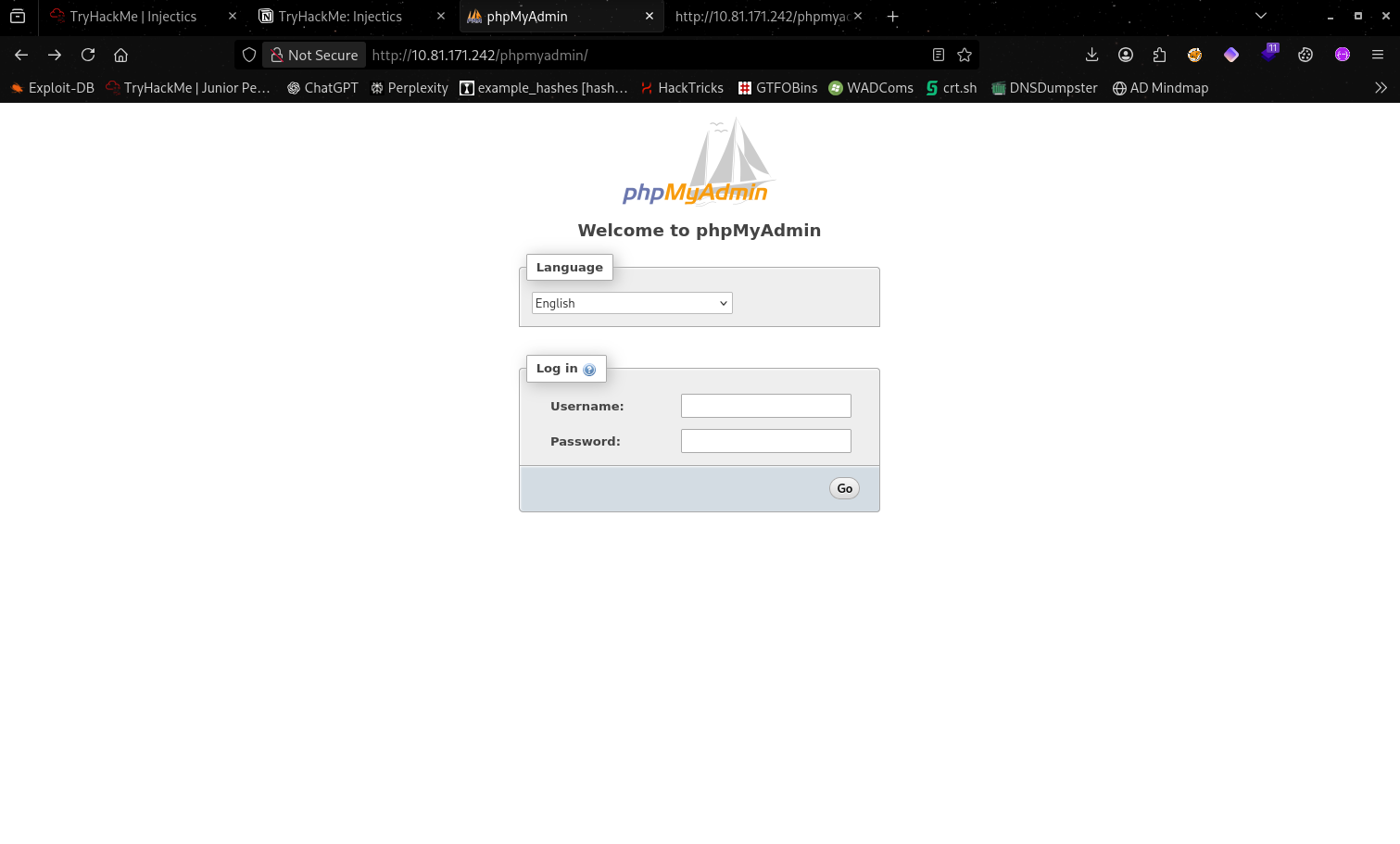
Task: Click the browser reload button
Action: click(88, 55)
